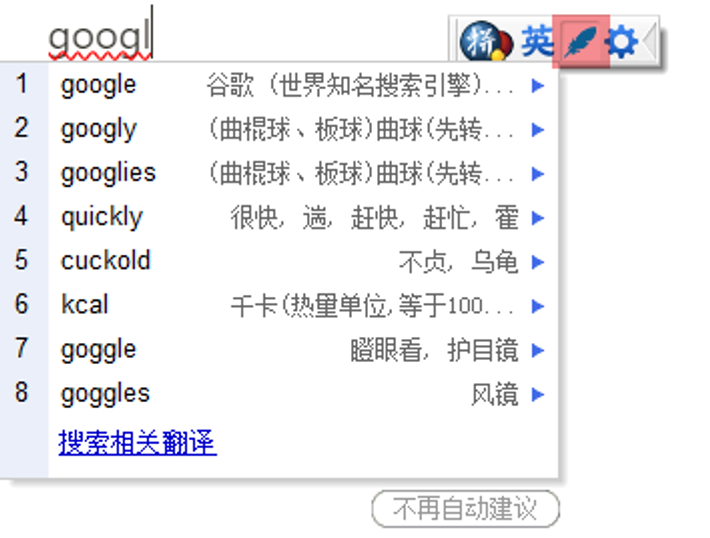Screen dimensions: 710x538
Task: Expand the arrow in the goggles row
Action: 537,394
